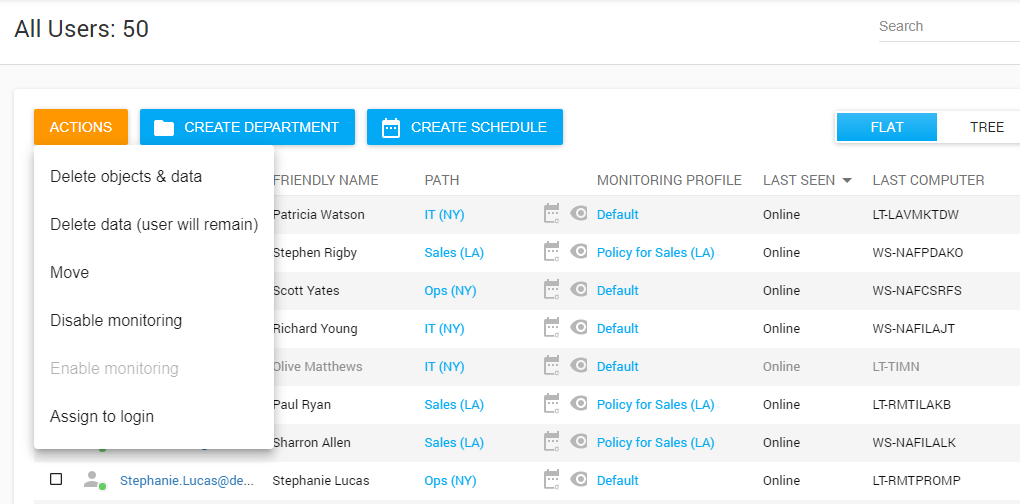
Task: Open Ops (NY) path for Scott Yates
Action: [x=450, y=291]
